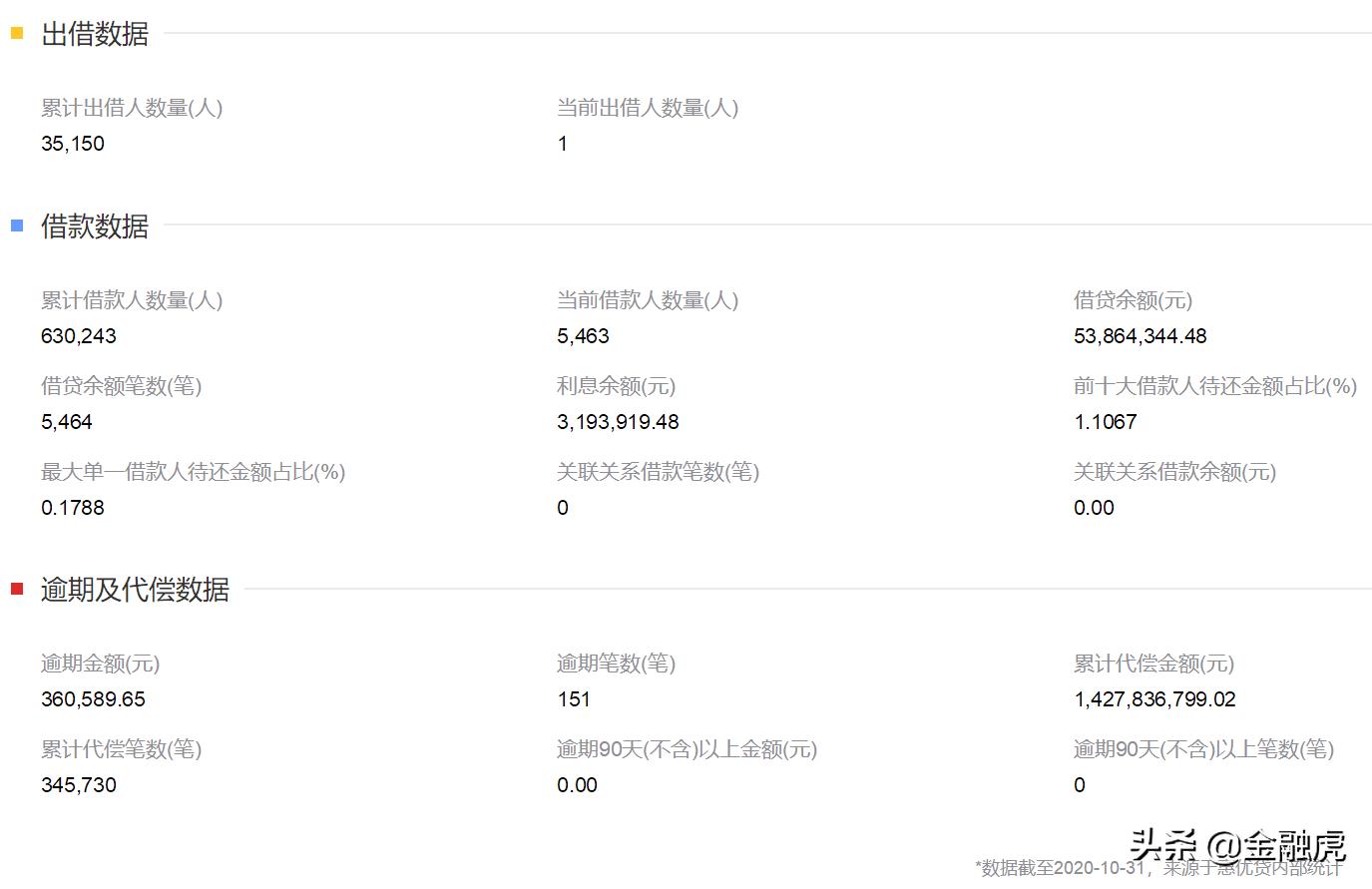Screen dimensions: 1372x889
Task: Select the 前十大借款人待还金额占比(%) entry
Action: point(1214,386)
